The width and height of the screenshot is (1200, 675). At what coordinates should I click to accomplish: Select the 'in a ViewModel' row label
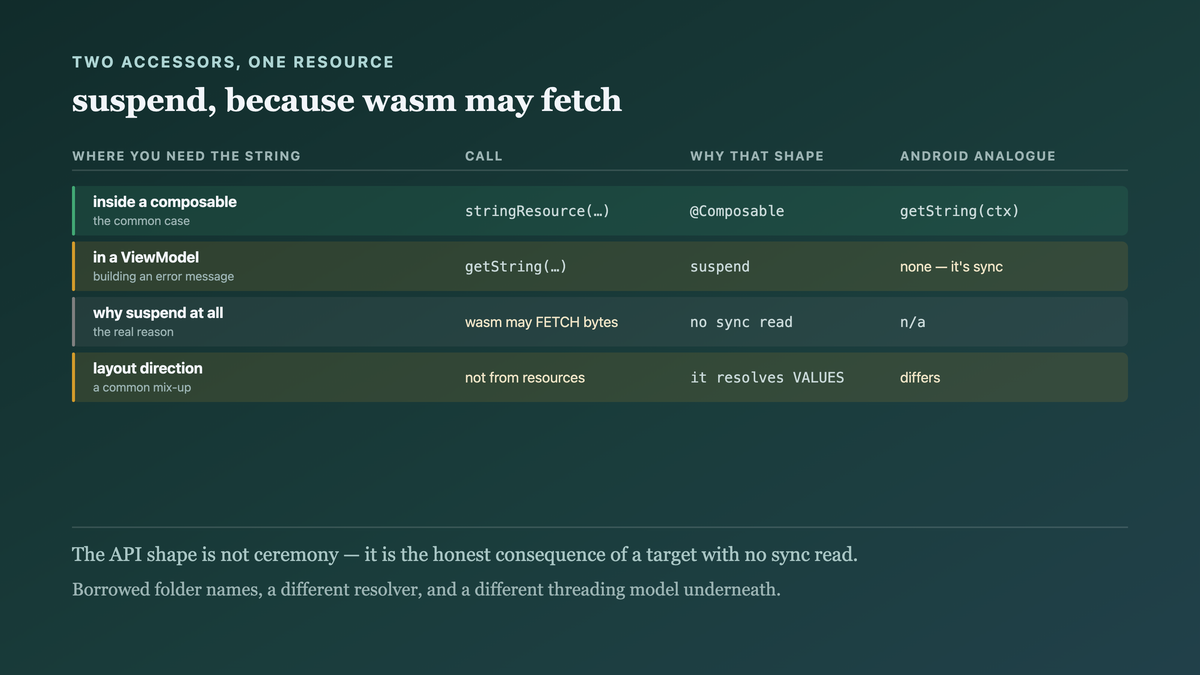point(146,257)
